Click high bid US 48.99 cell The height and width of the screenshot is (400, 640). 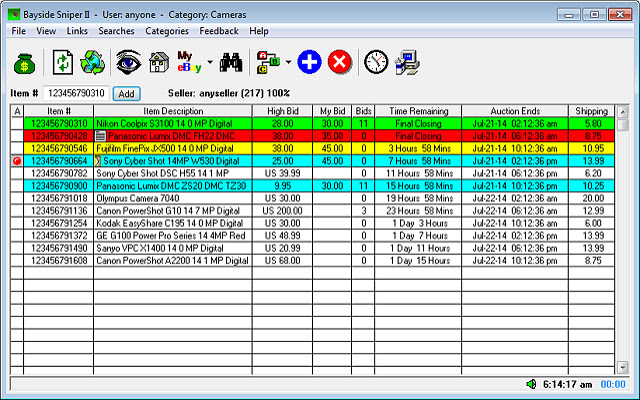point(282,236)
